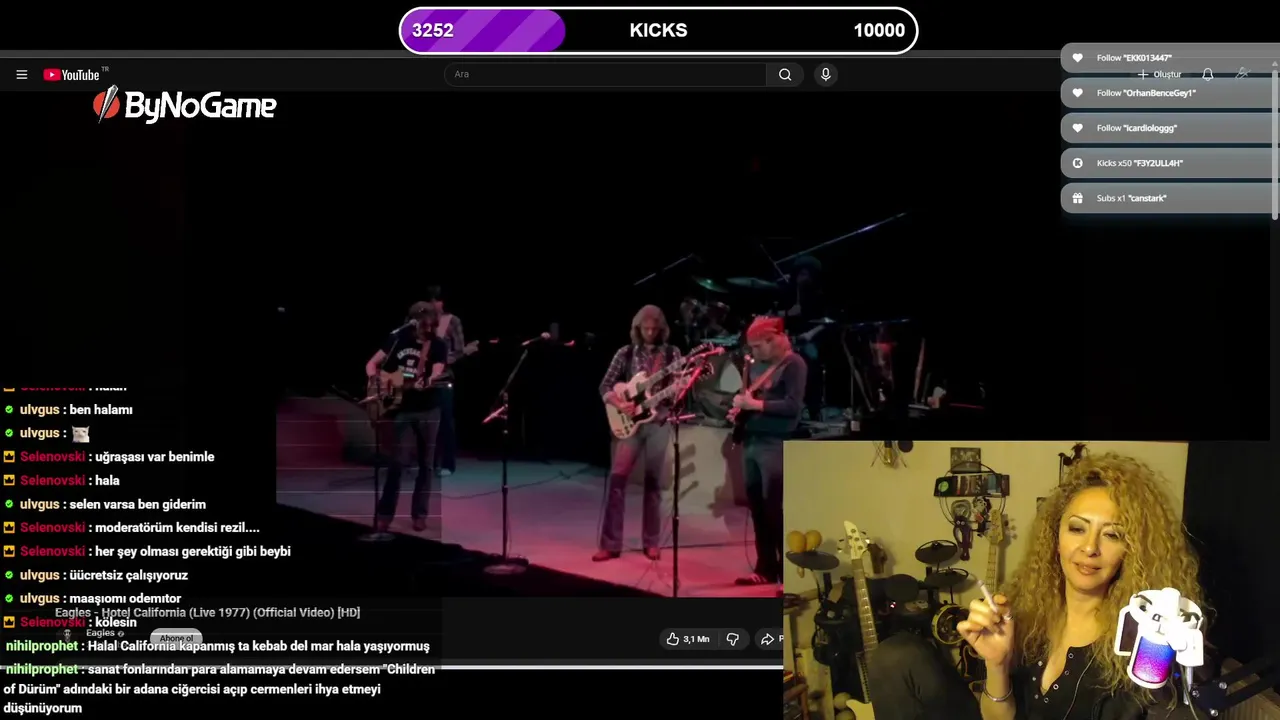Screen dimensions: 1280x720
Task: Click chat message 'kölesin'
Action: click(x=116, y=622)
